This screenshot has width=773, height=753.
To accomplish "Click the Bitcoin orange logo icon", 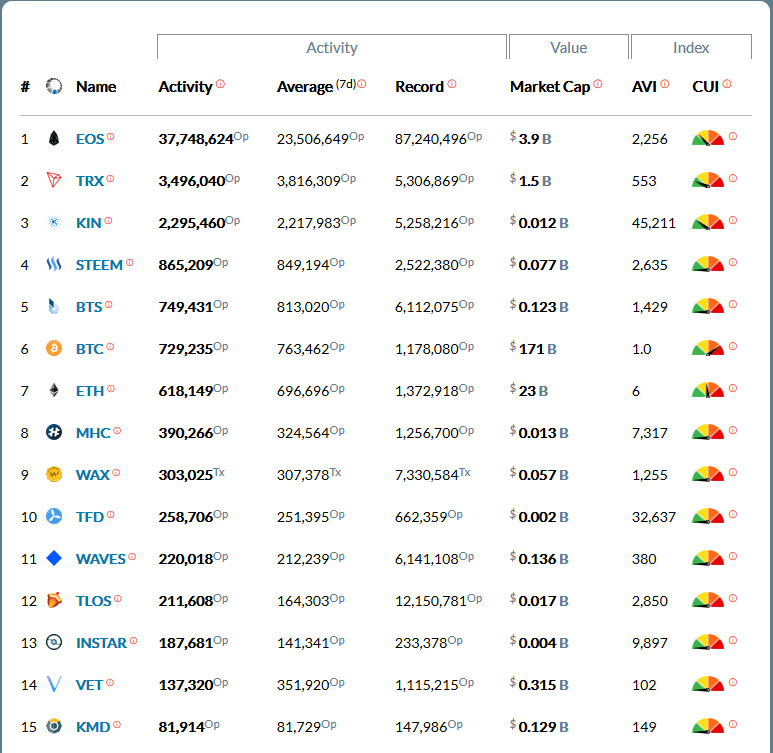I will (x=54, y=349).
